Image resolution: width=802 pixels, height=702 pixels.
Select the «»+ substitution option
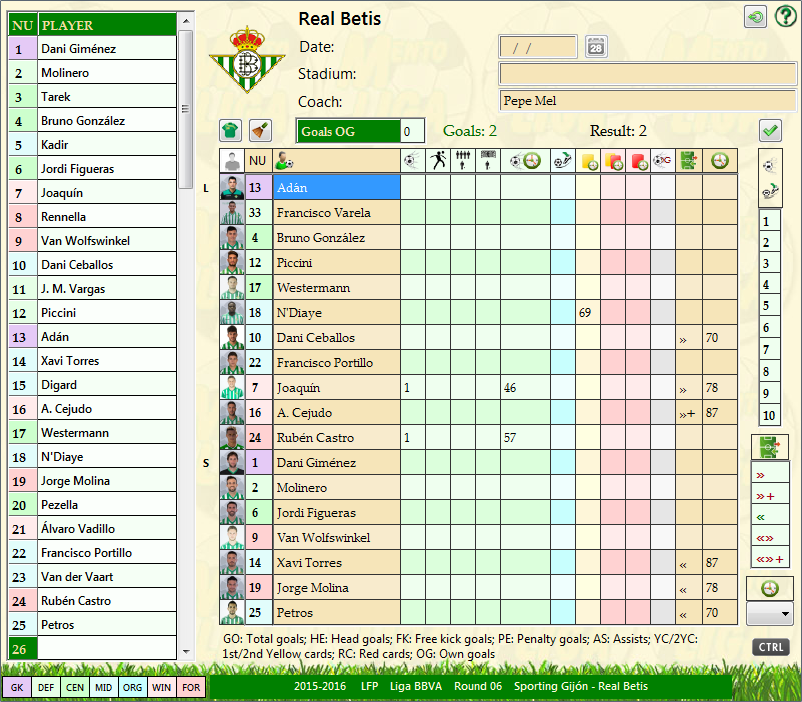click(770, 559)
